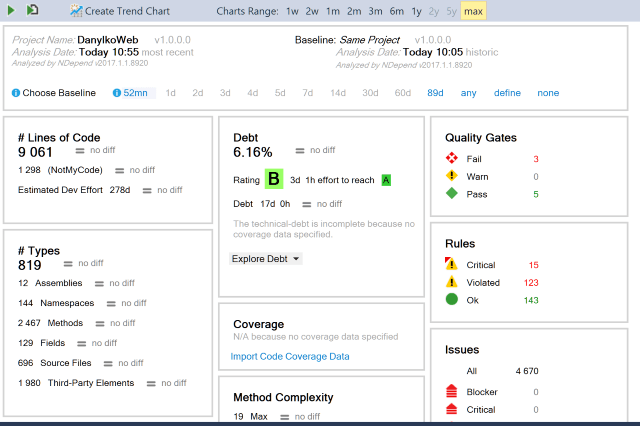
Task: Click the 2 467 Methods row
Action: pyautogui.click(x=76, y=323)
